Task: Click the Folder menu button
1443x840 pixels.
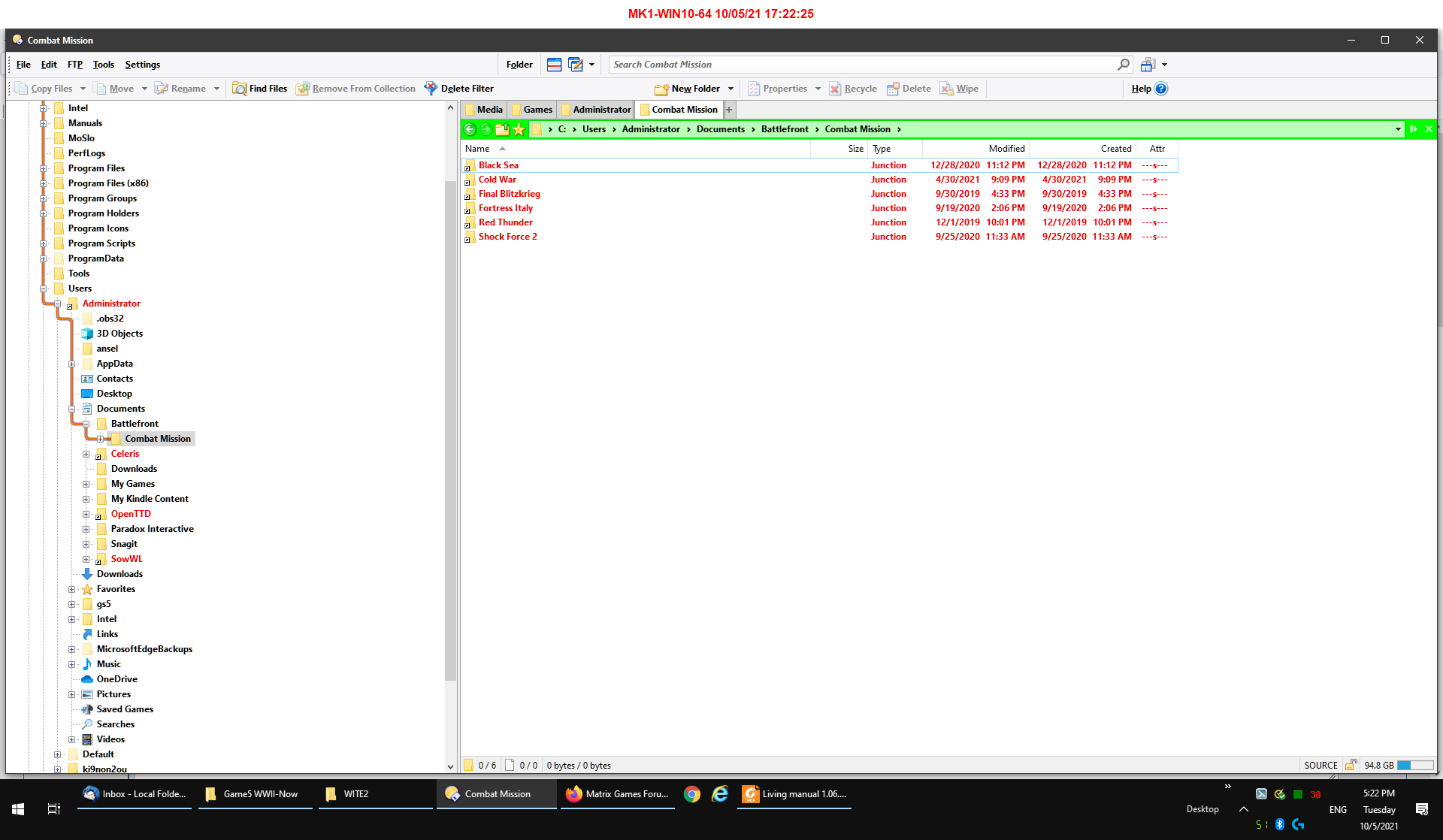Action: coord(519,65)
